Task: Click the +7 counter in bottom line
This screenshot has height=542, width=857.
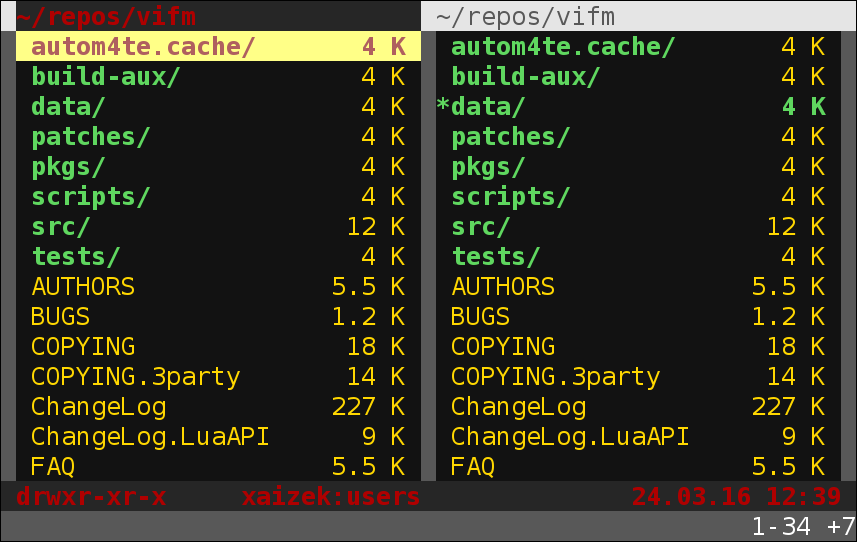Action: pos(841,527)
